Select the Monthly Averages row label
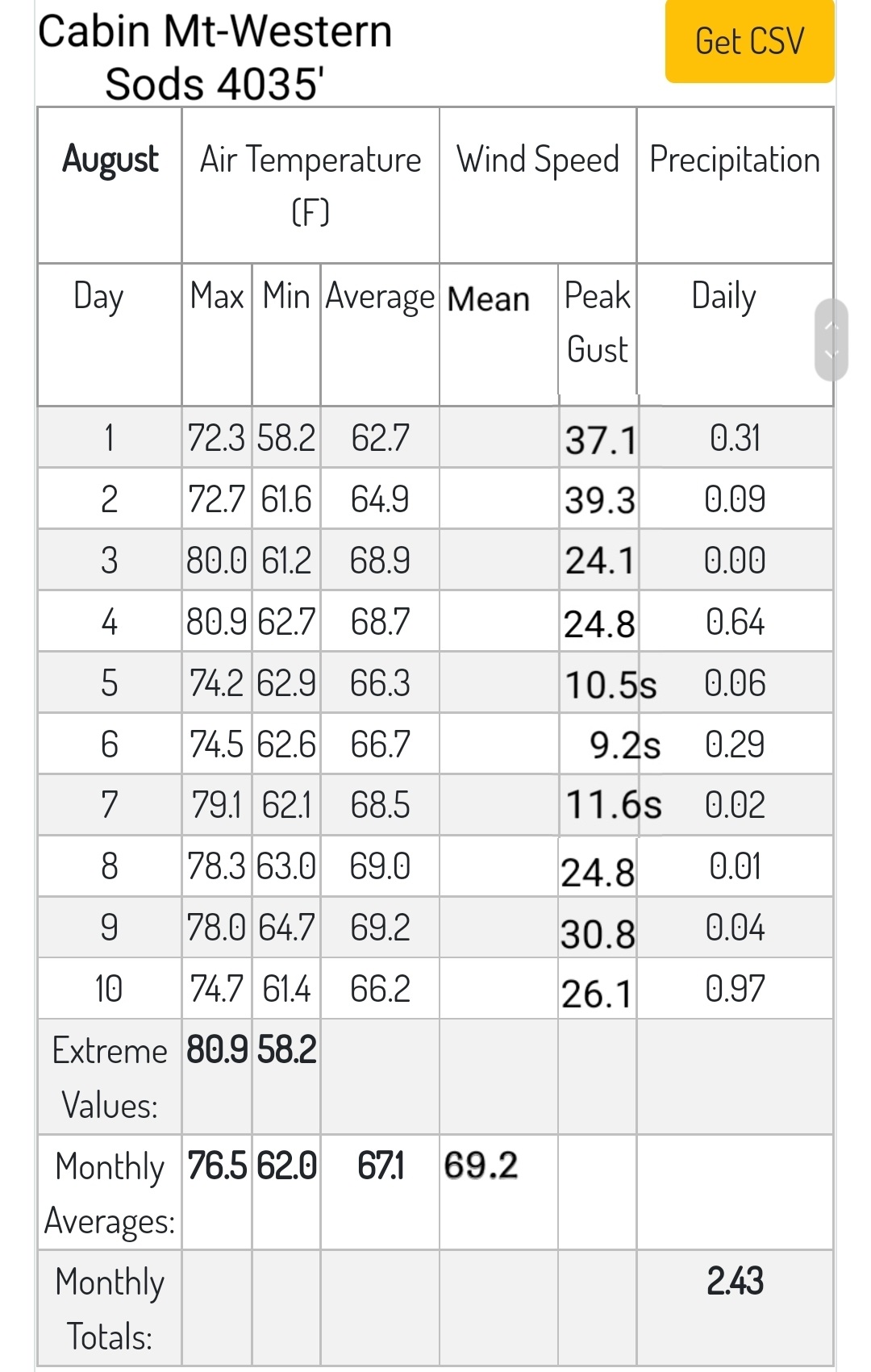 pyautogui.click(x=110, y=1193)
